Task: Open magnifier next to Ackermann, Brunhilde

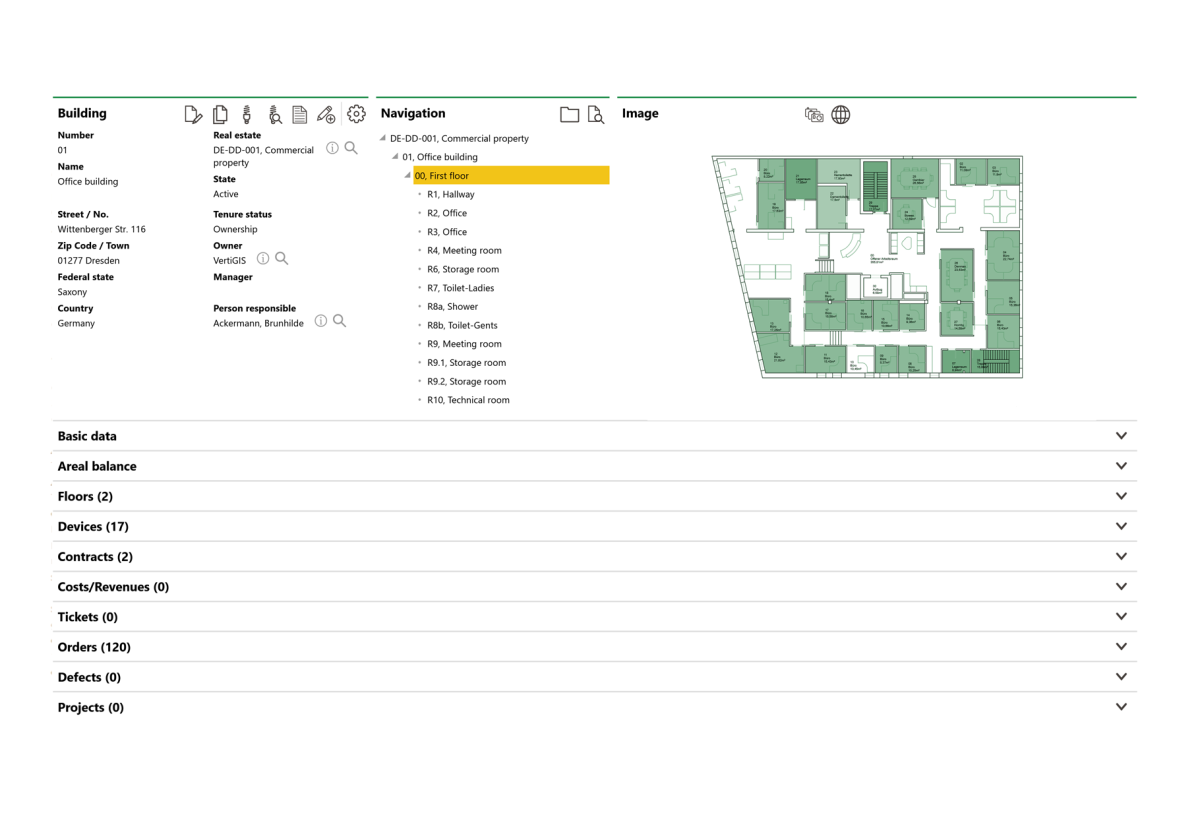Action: [x=340, y=320]
